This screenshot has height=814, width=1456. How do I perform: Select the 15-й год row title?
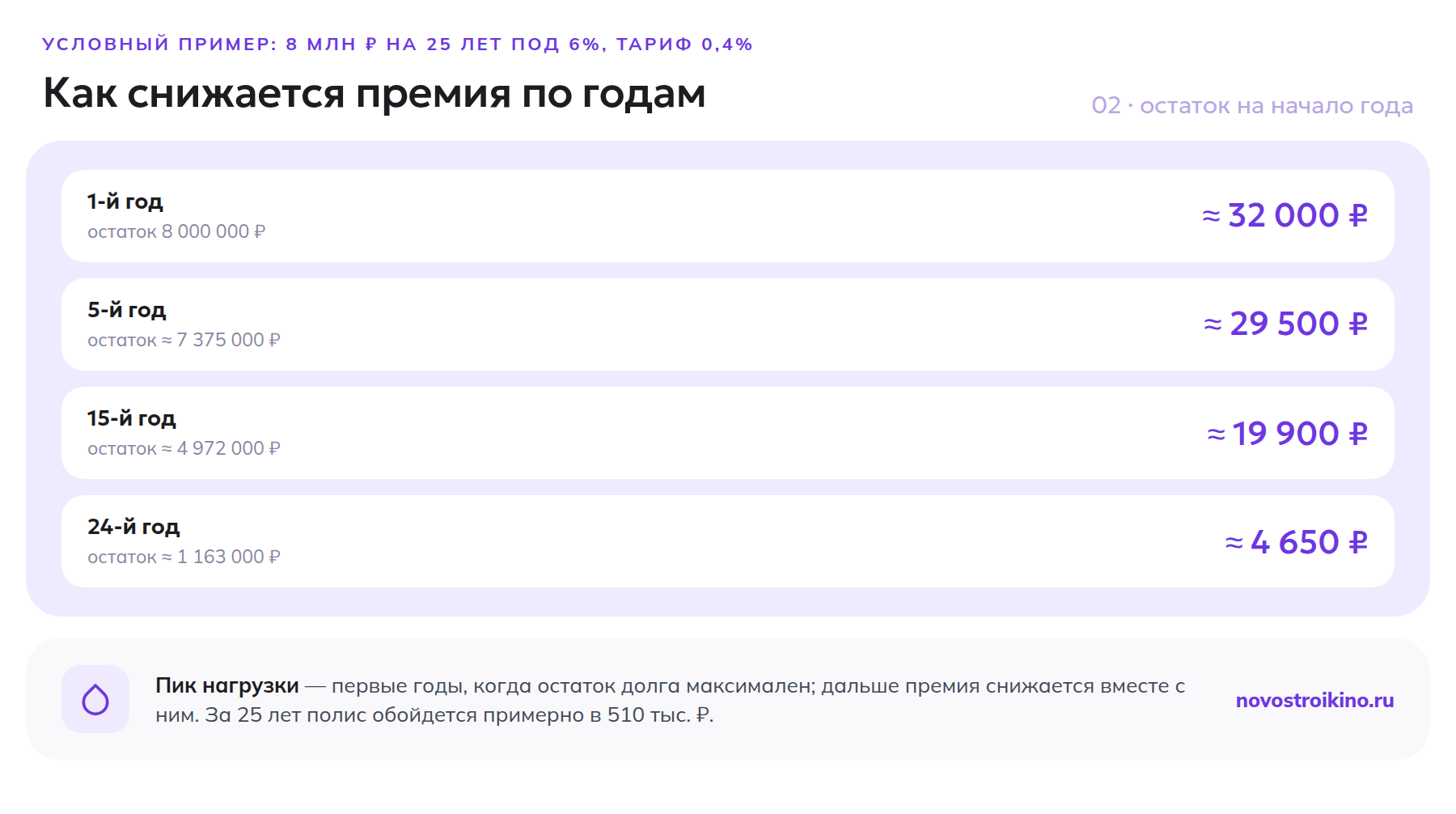tap(132, 418)
